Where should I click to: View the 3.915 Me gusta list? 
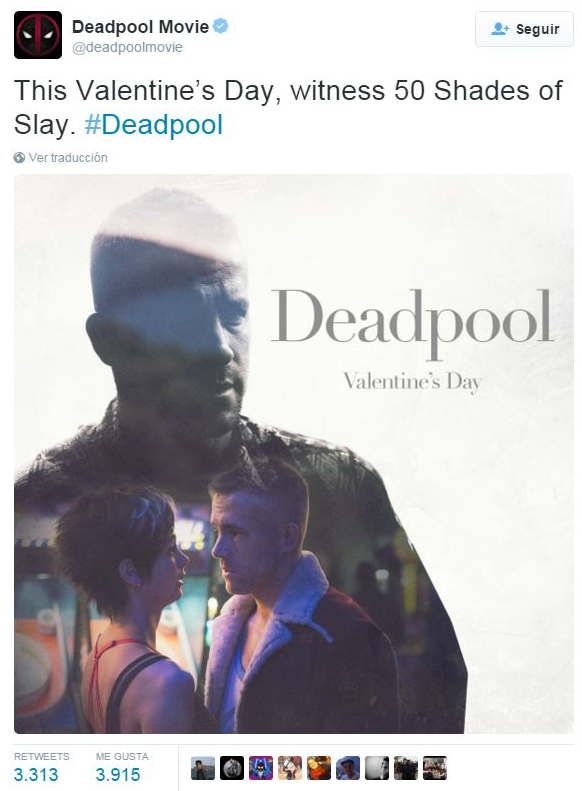(122, 768)
